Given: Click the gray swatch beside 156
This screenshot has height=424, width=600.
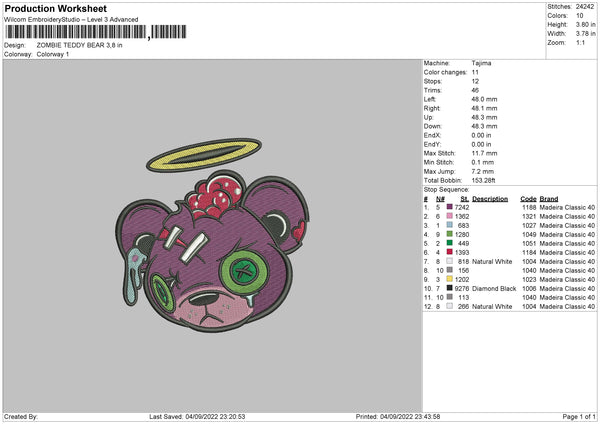Looking at the screenshot, I should 450,270.
